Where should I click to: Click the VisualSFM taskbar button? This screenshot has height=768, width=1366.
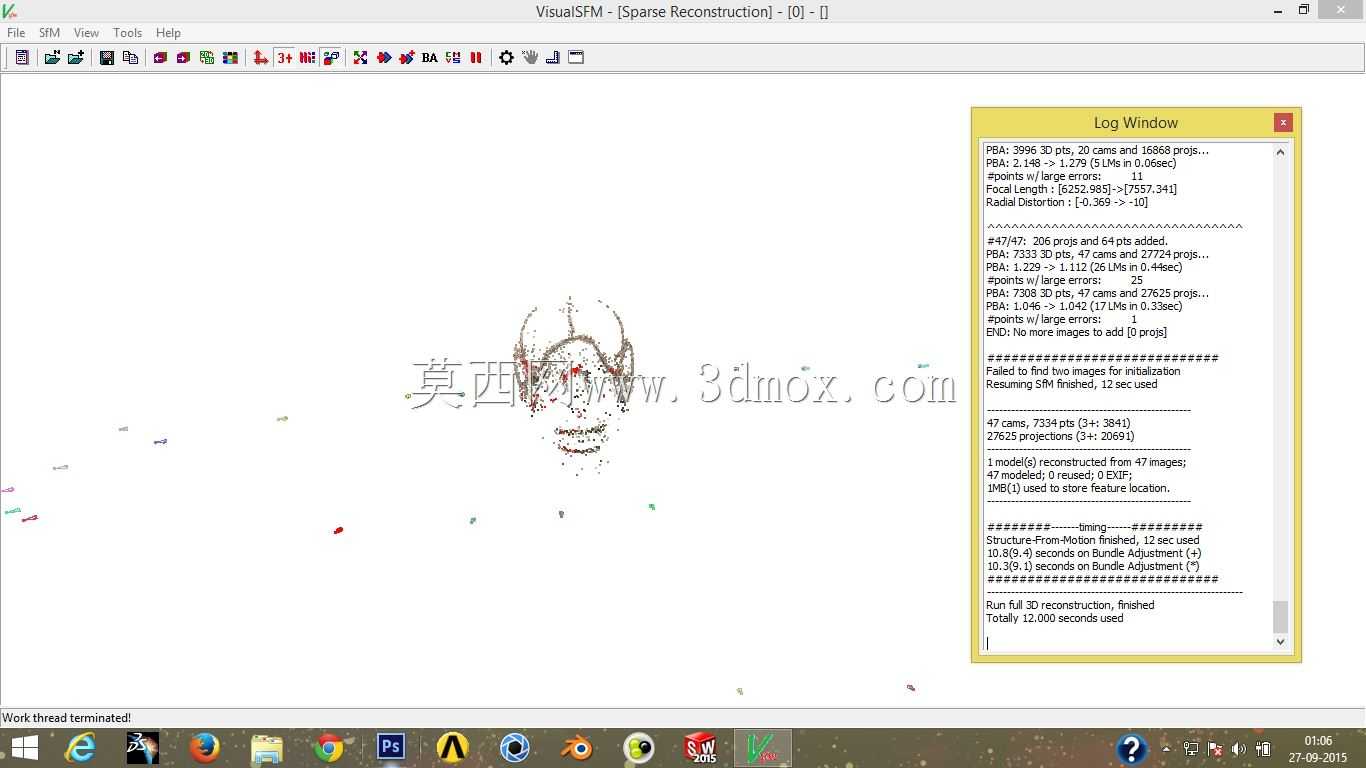click(x=763, y=748)
